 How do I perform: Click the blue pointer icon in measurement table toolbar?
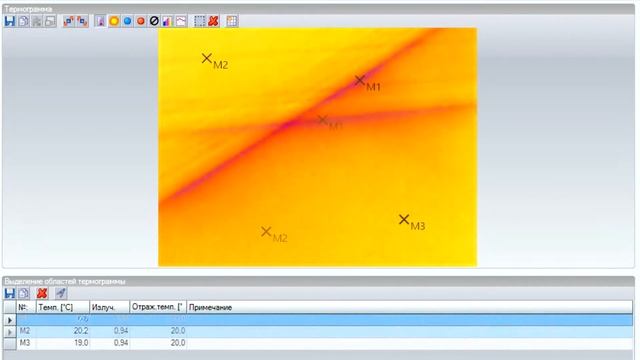[61, 293]
